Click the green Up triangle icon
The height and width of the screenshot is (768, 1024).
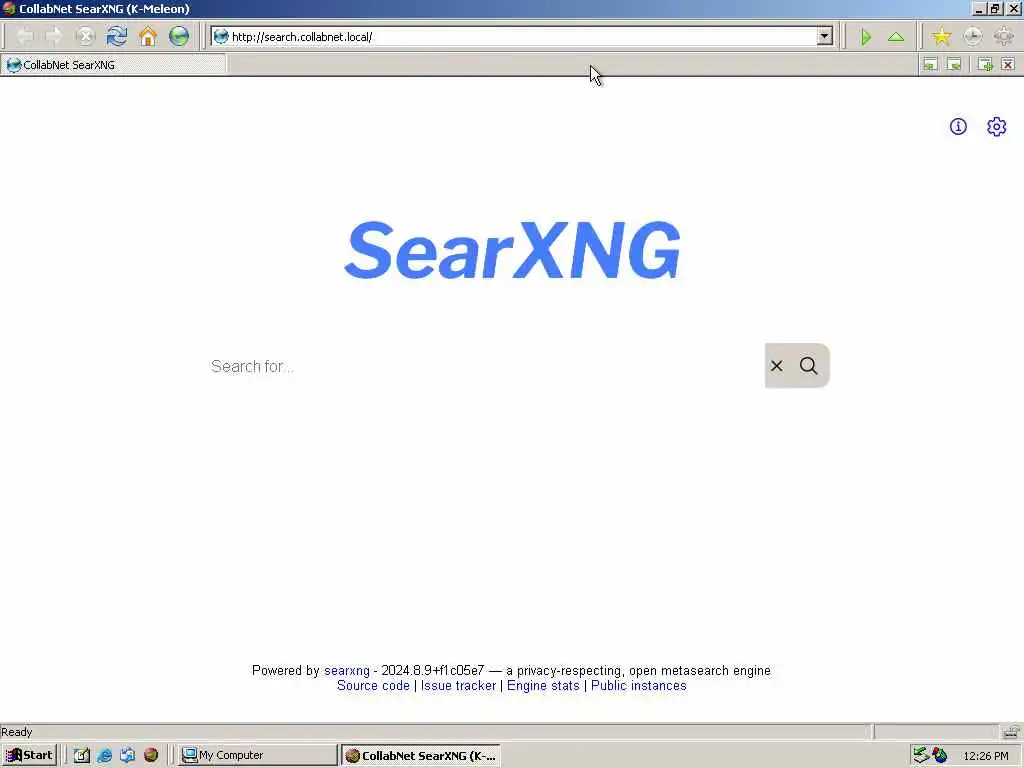pyautogui.click(x=896, y=37)
